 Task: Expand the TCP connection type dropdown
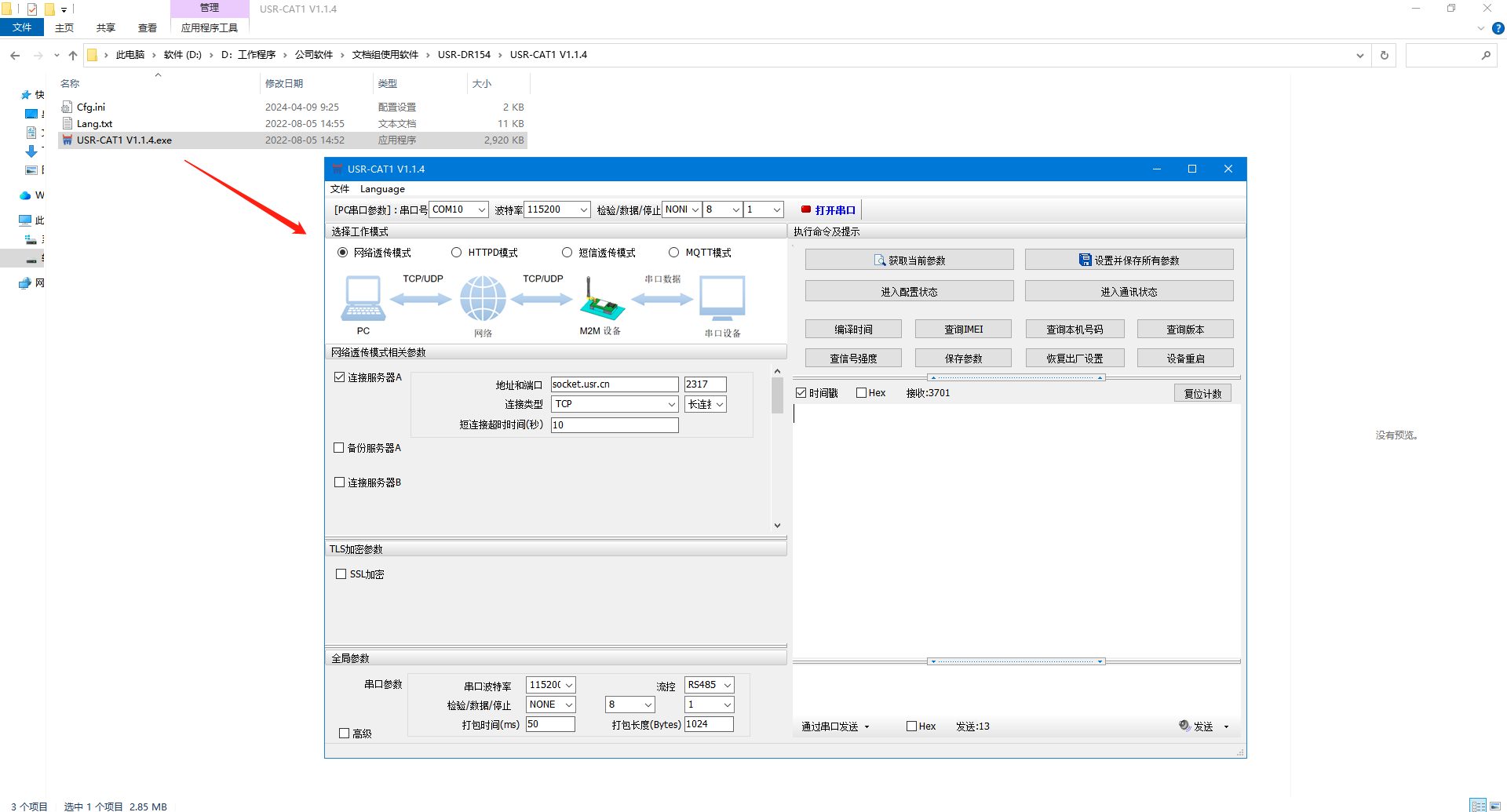tap(615, 404)
